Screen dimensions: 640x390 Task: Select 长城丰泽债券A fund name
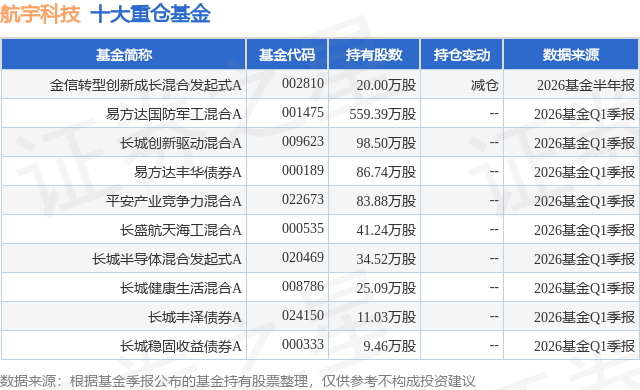point(195,317)
